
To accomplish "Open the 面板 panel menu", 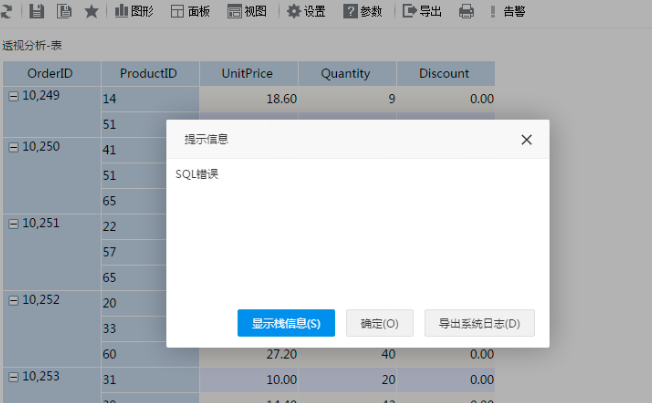I will click(x=190, y=11).
